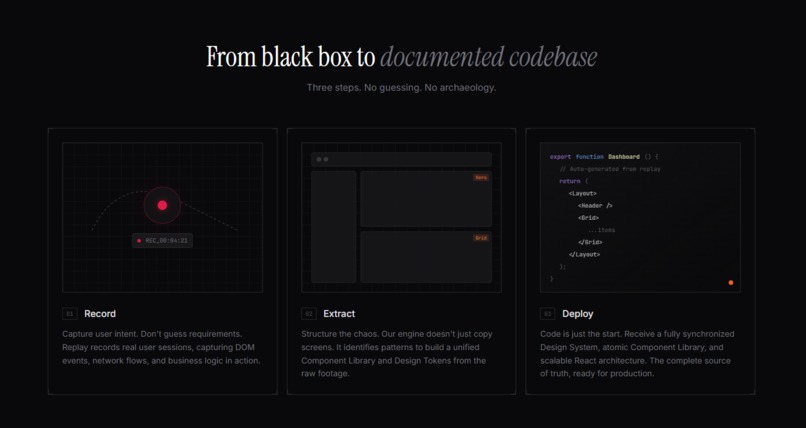806x428 pixels.
Task: Click the 'return (' code line
Action: (x=574, y=181)
